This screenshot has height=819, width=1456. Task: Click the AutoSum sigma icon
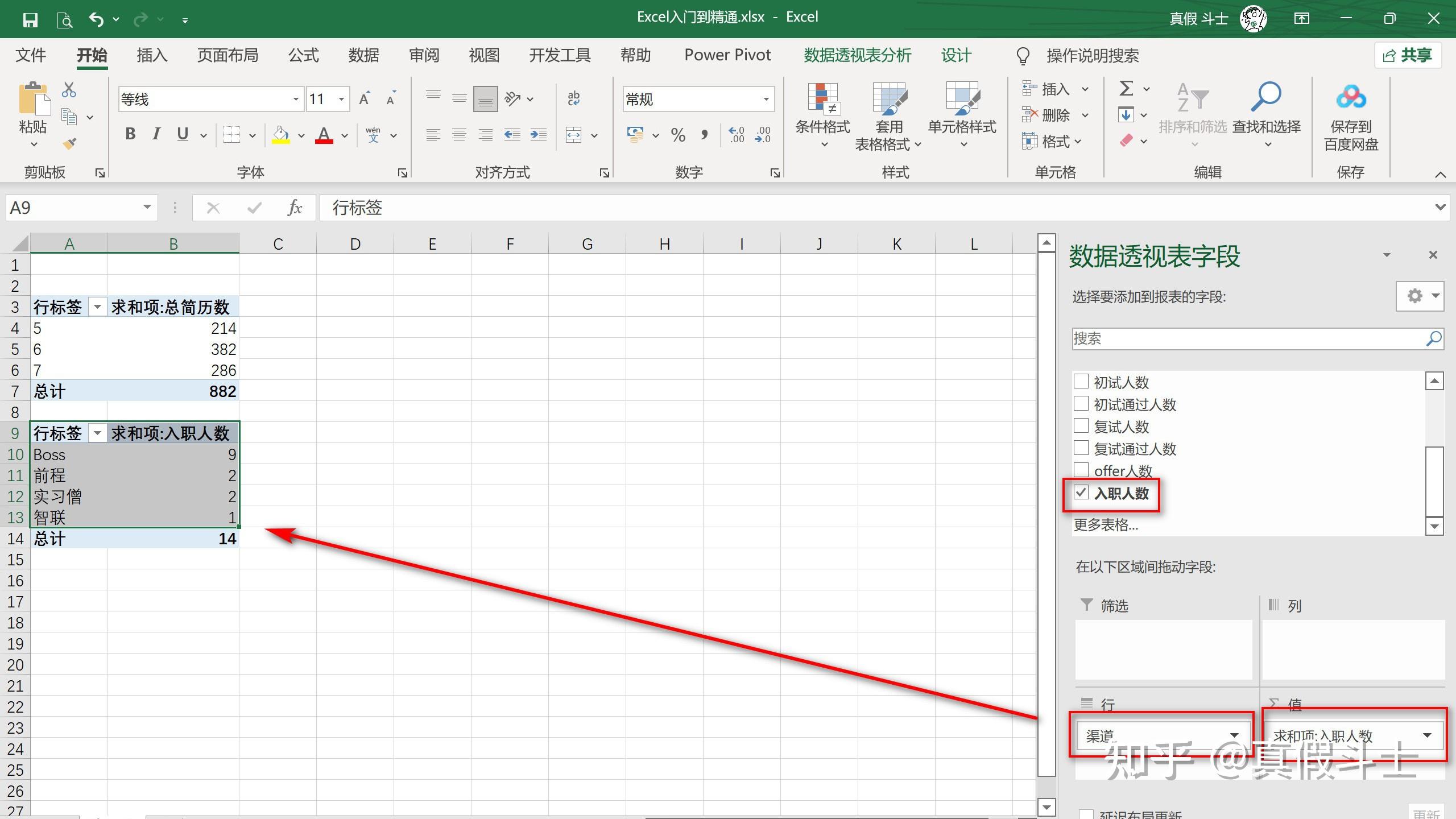[1126, 89]
